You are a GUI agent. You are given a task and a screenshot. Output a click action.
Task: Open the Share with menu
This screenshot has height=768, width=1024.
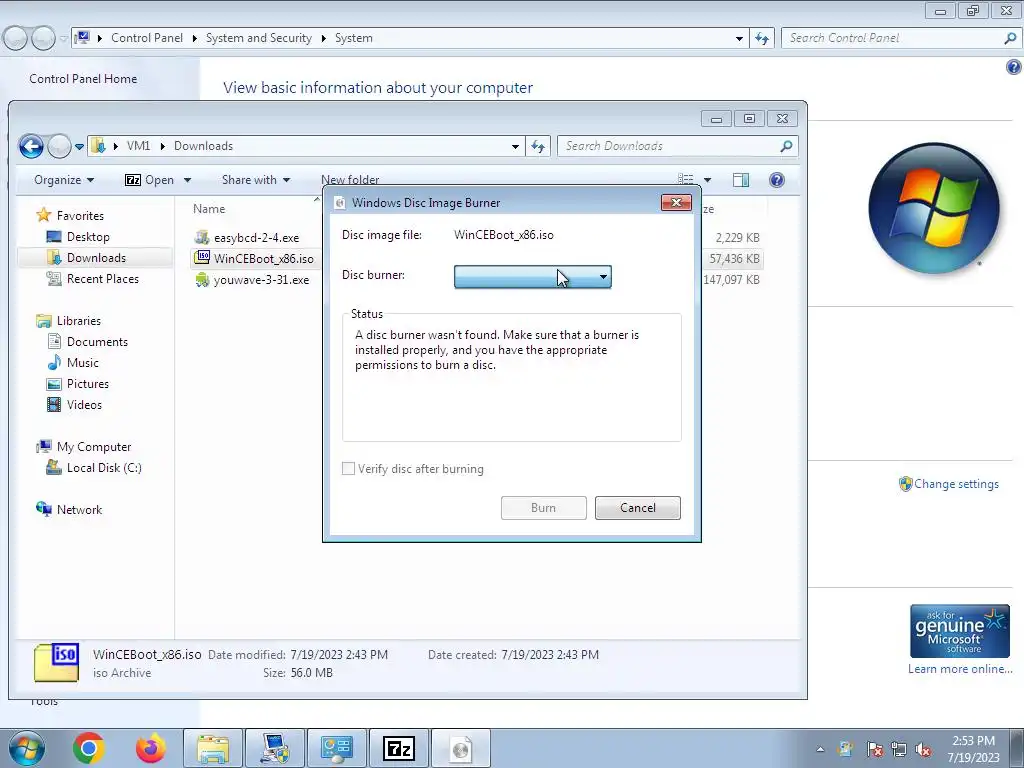[x=255, y=180]
